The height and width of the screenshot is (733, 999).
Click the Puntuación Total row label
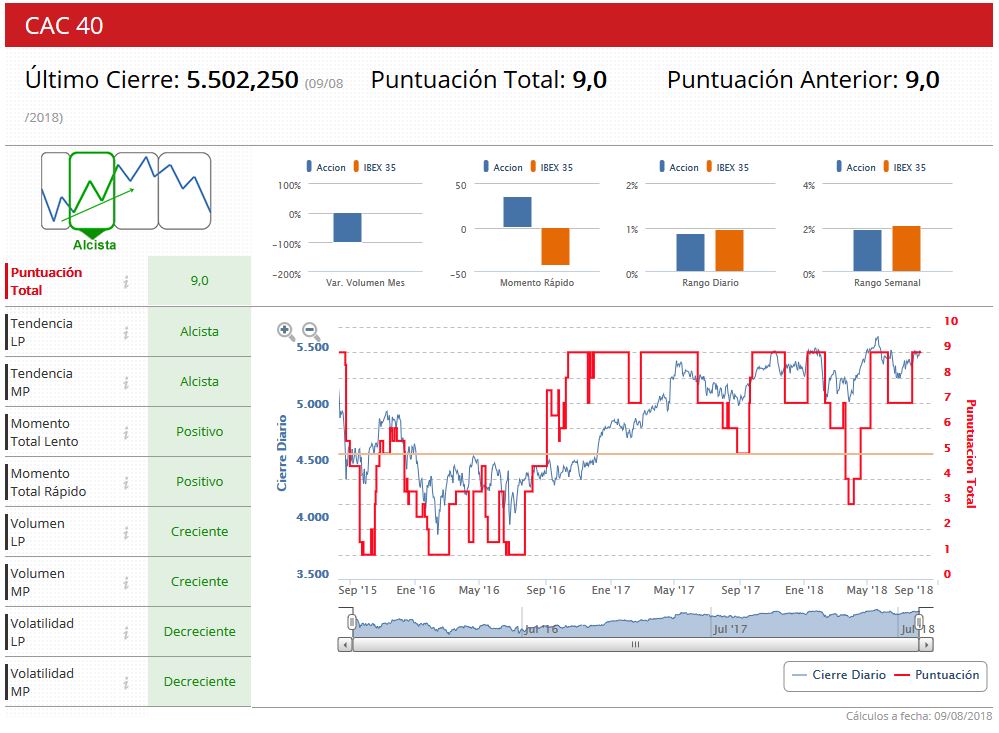coord(47,281)
